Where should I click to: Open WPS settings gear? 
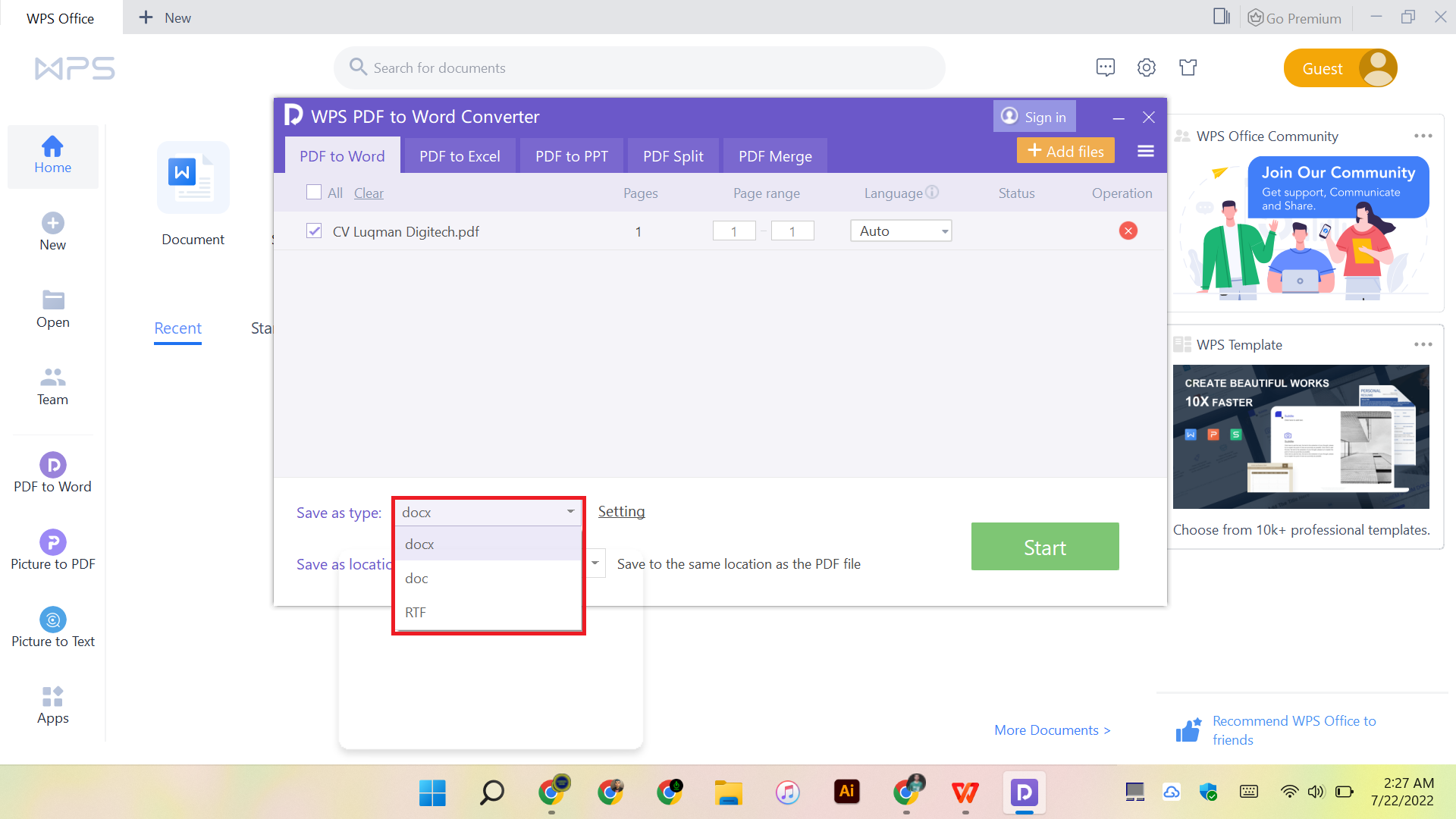pos(1147,67)
